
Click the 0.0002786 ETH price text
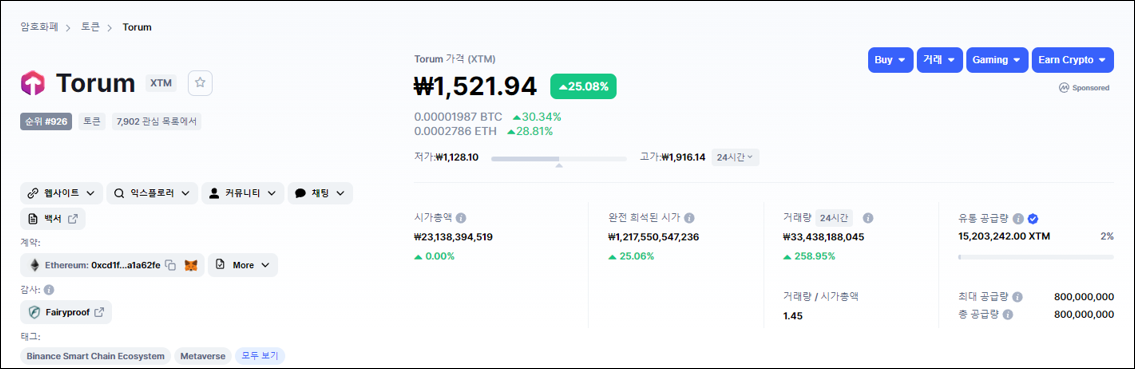tap(455, 131)
